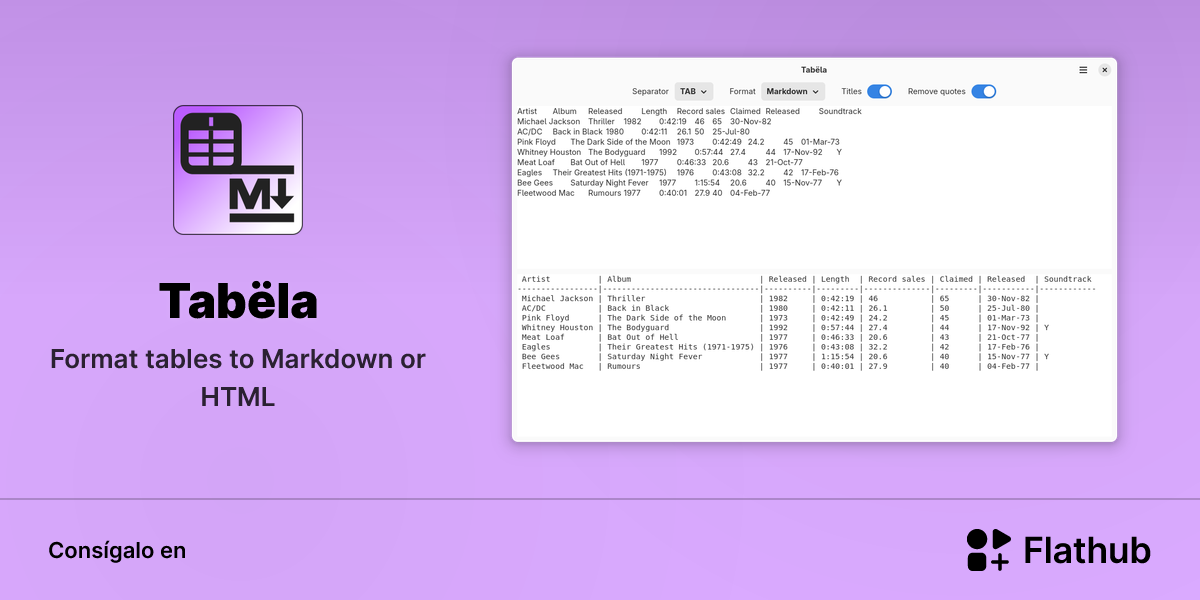Click 'Thriller' in the Markdown output
This screenshot has height=600, width=1200.
coord(626,298)
